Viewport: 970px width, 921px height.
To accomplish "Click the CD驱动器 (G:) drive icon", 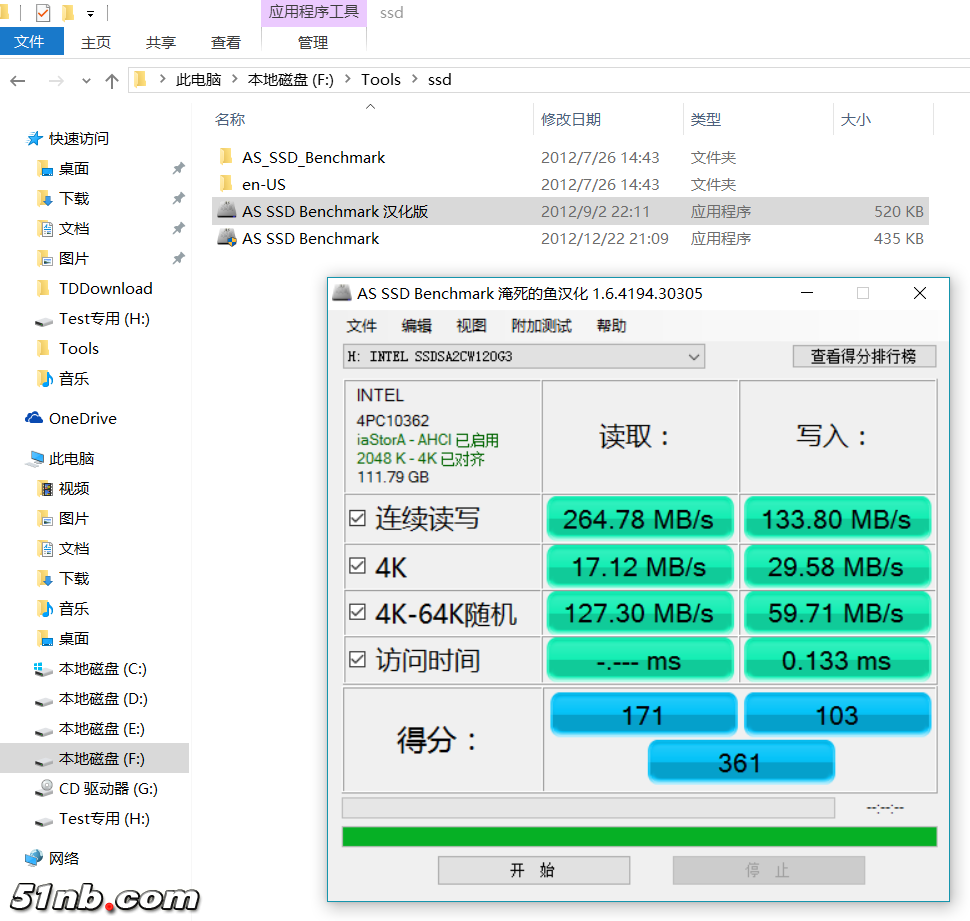I will [x=44, y=788].
